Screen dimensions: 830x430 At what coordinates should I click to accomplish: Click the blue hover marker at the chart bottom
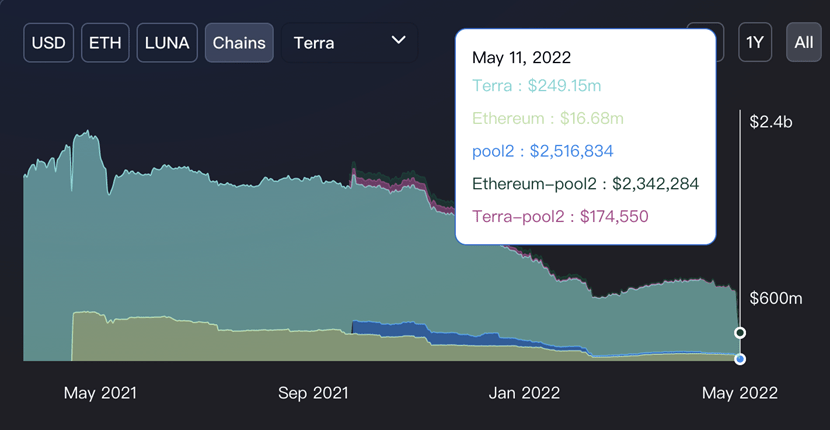click(x=740, y=359)
